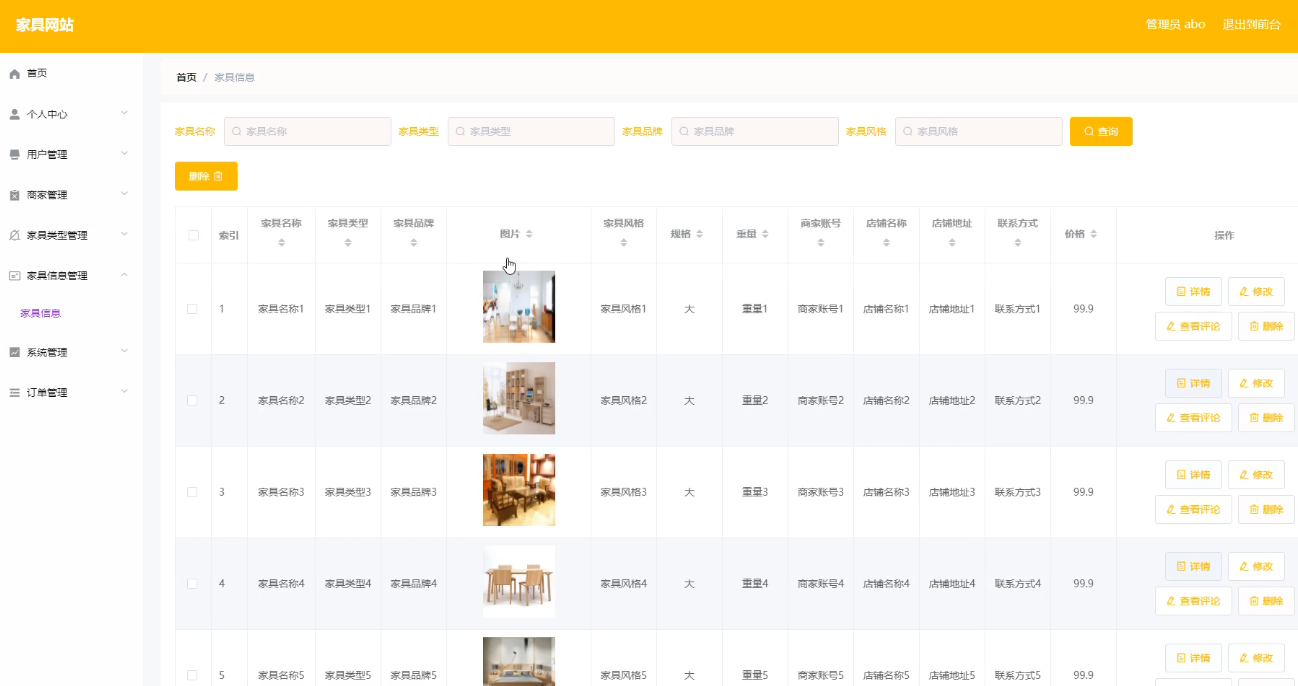Click 退出到前台 in the header
1298x686 pixels.
1251,25
